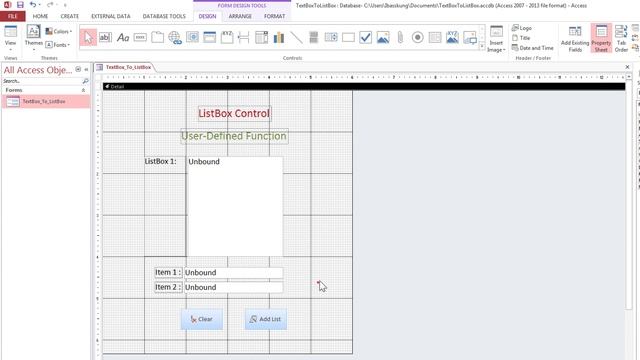Open the theme Fonts dropdown
Viewport: 640px width, 360px height.
click(58, 44)
